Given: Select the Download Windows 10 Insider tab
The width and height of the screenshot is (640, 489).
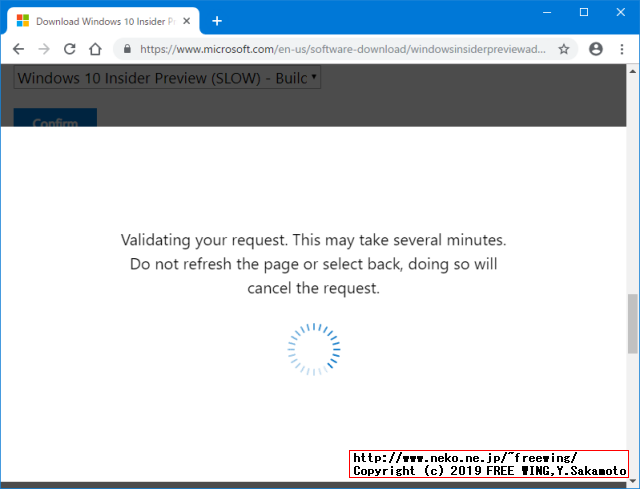Looking at the screenshot, I should [x=103, y=21].
